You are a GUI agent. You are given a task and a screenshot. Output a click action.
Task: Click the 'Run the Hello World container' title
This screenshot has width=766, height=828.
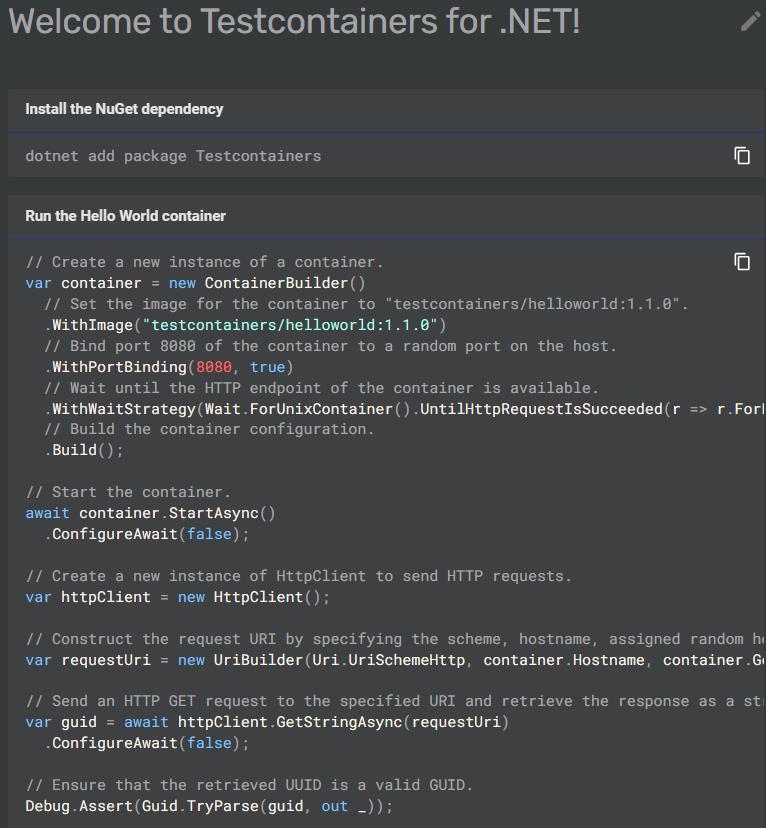125,216
